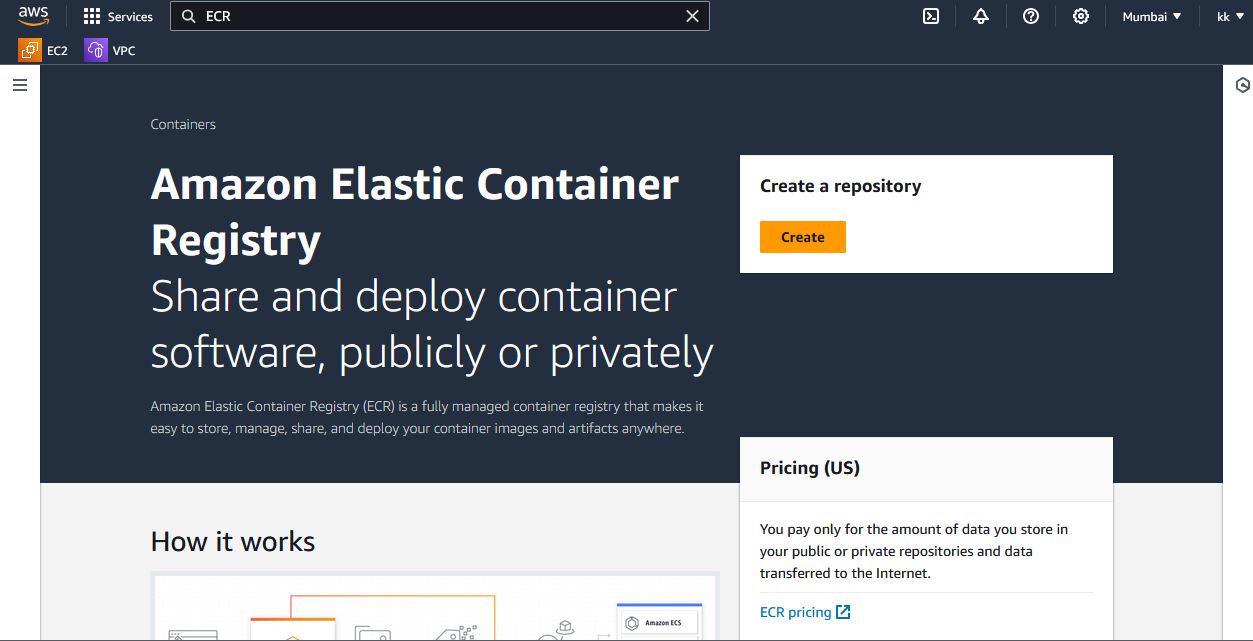Screen dimensions: 1253x641
Task: Open the help question mark icon
Action: pos(1031,16)
